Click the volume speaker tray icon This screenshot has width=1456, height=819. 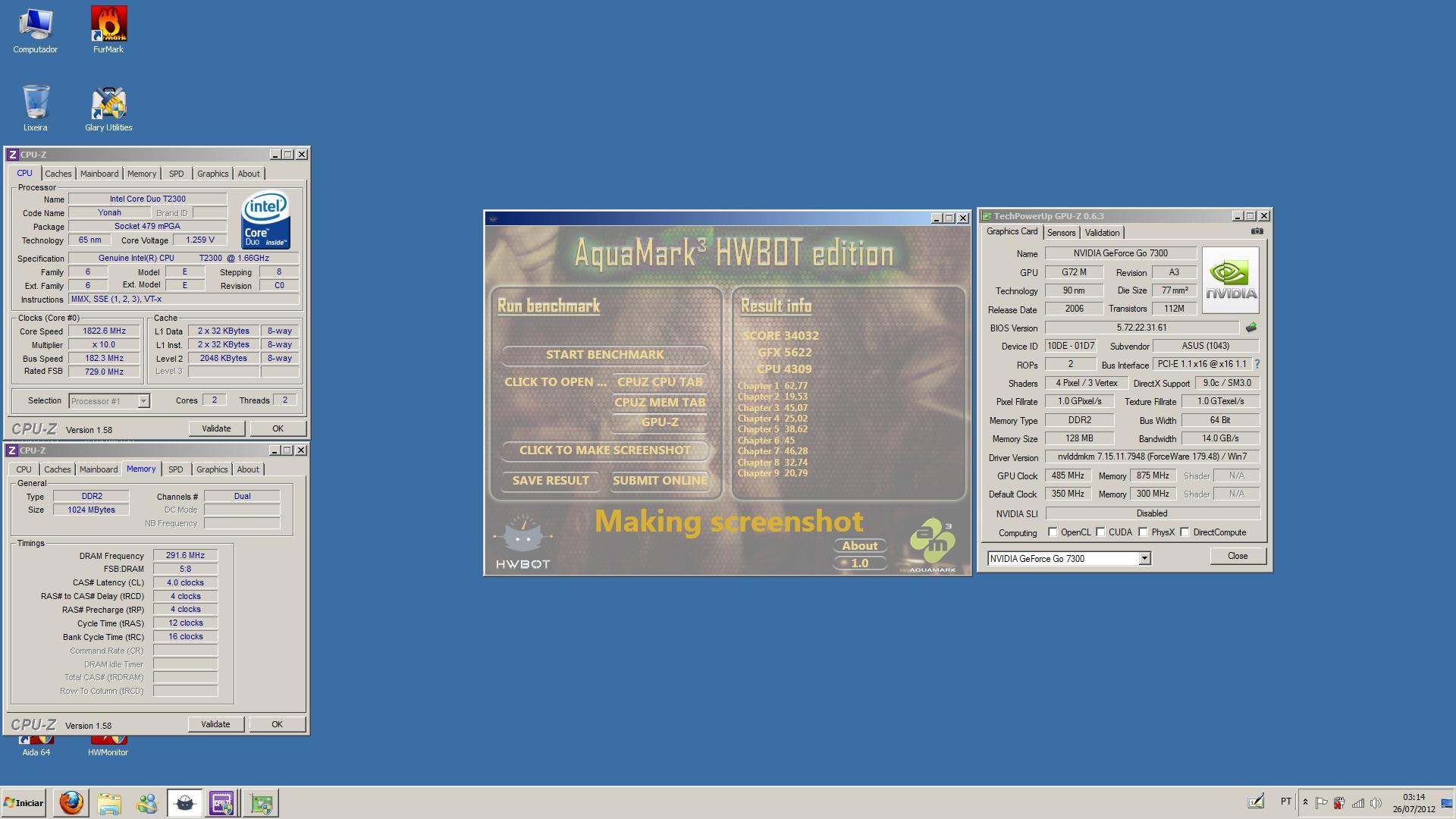[x=1376, y=802]
